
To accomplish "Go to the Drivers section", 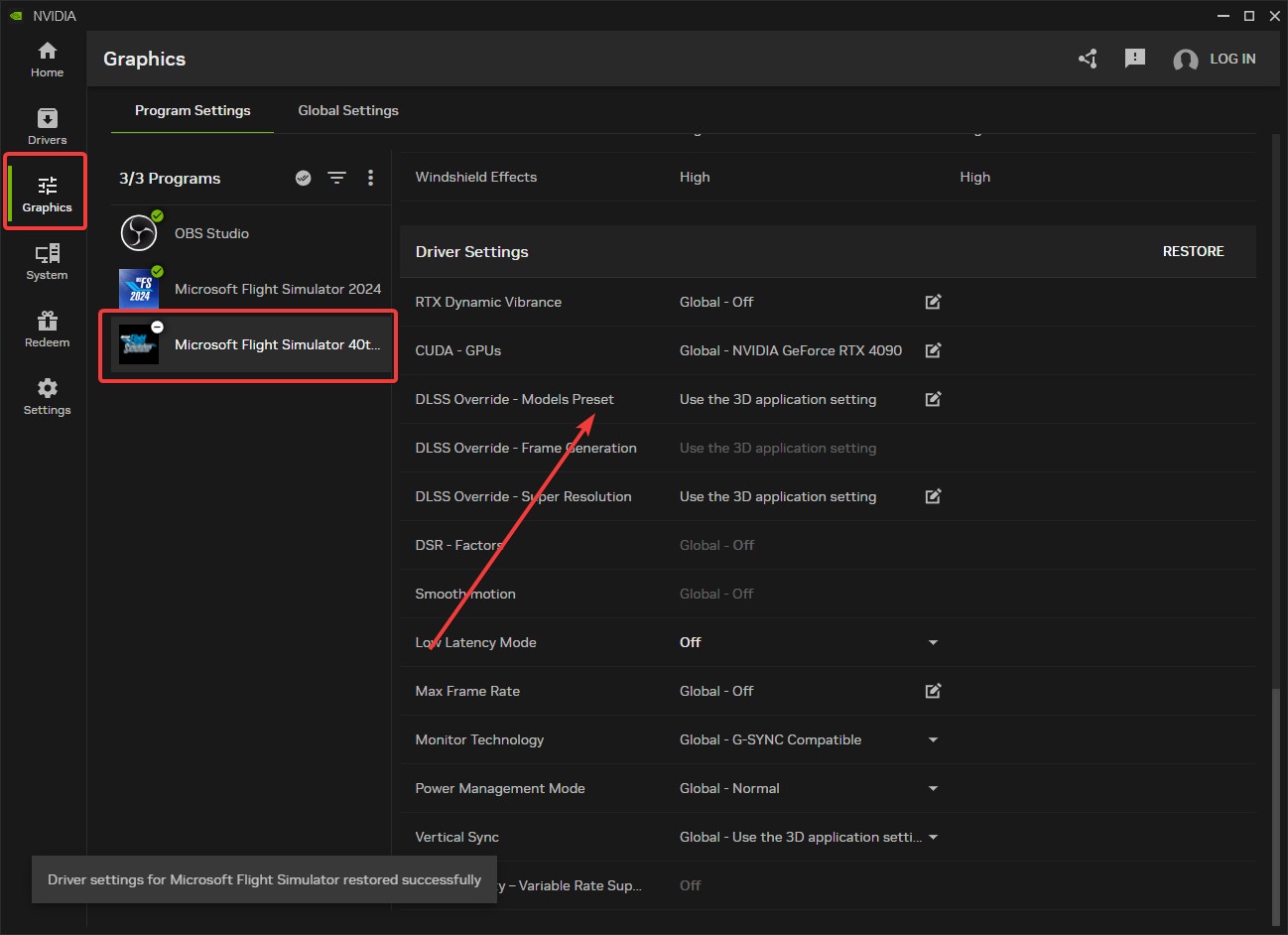I will pos(47,127).
